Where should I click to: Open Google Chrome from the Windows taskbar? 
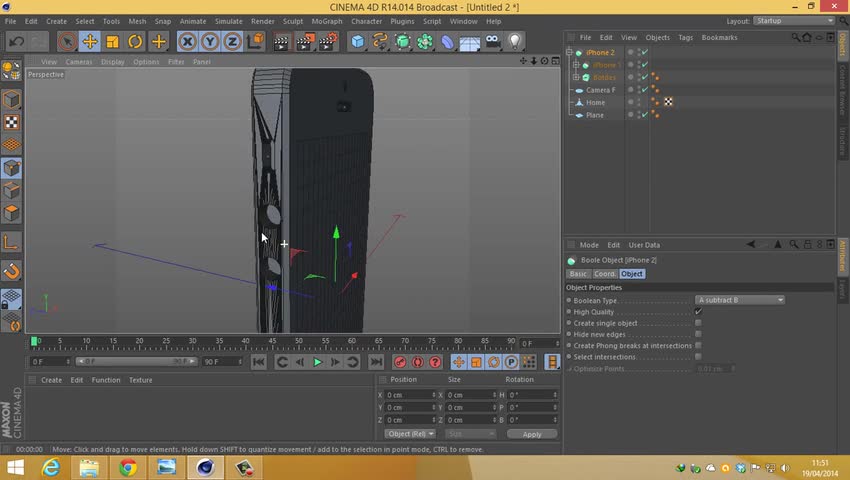pos(128,467)
